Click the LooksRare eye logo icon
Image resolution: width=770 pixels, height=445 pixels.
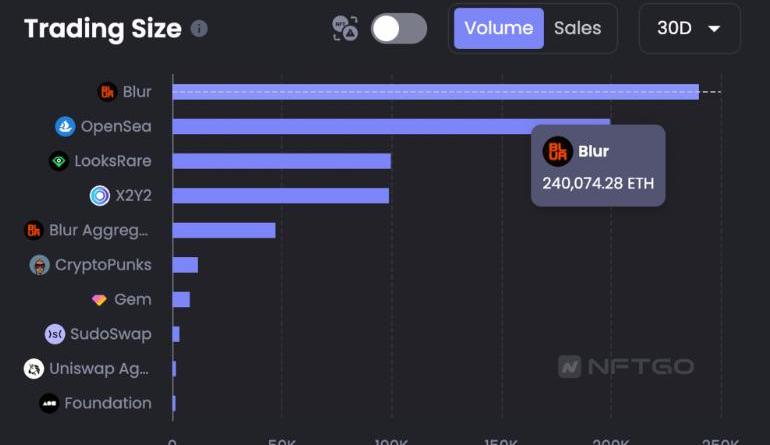[x=59, y=161]
